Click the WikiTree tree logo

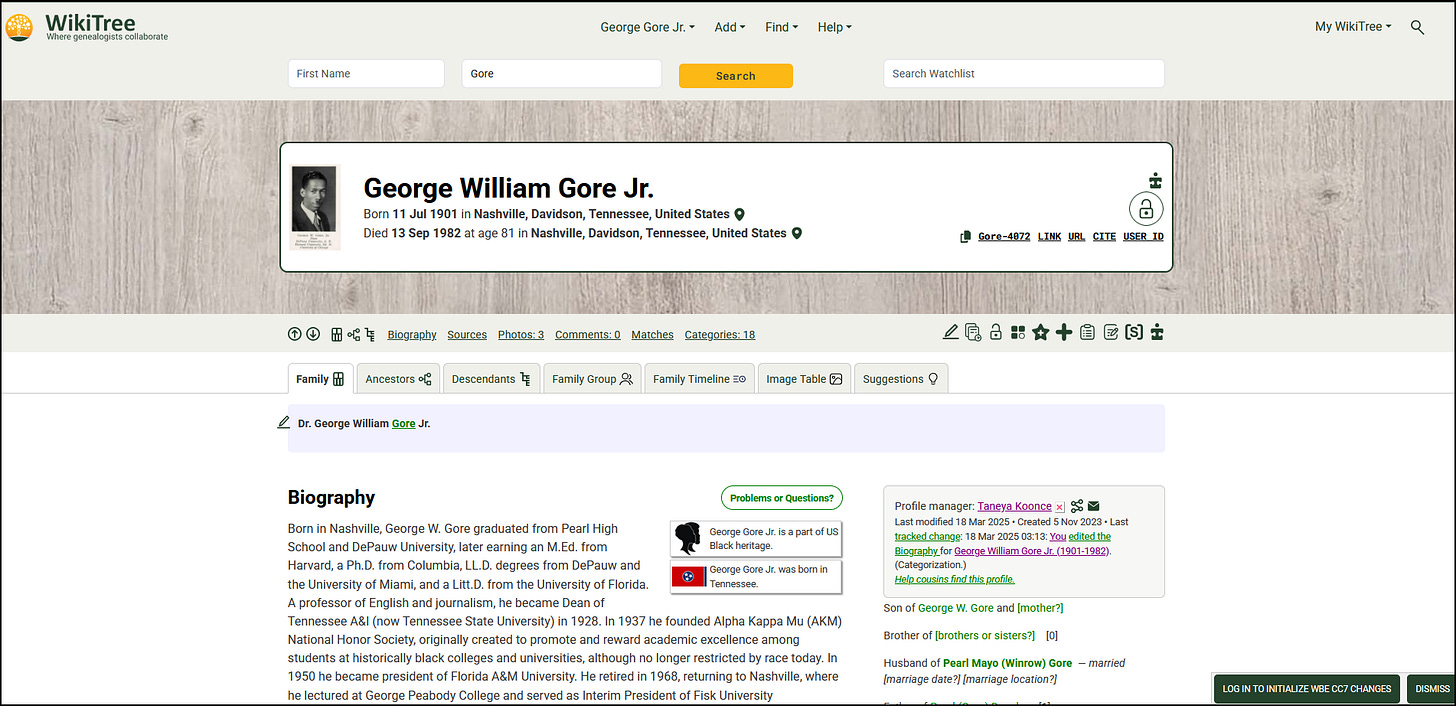(19, 27)
